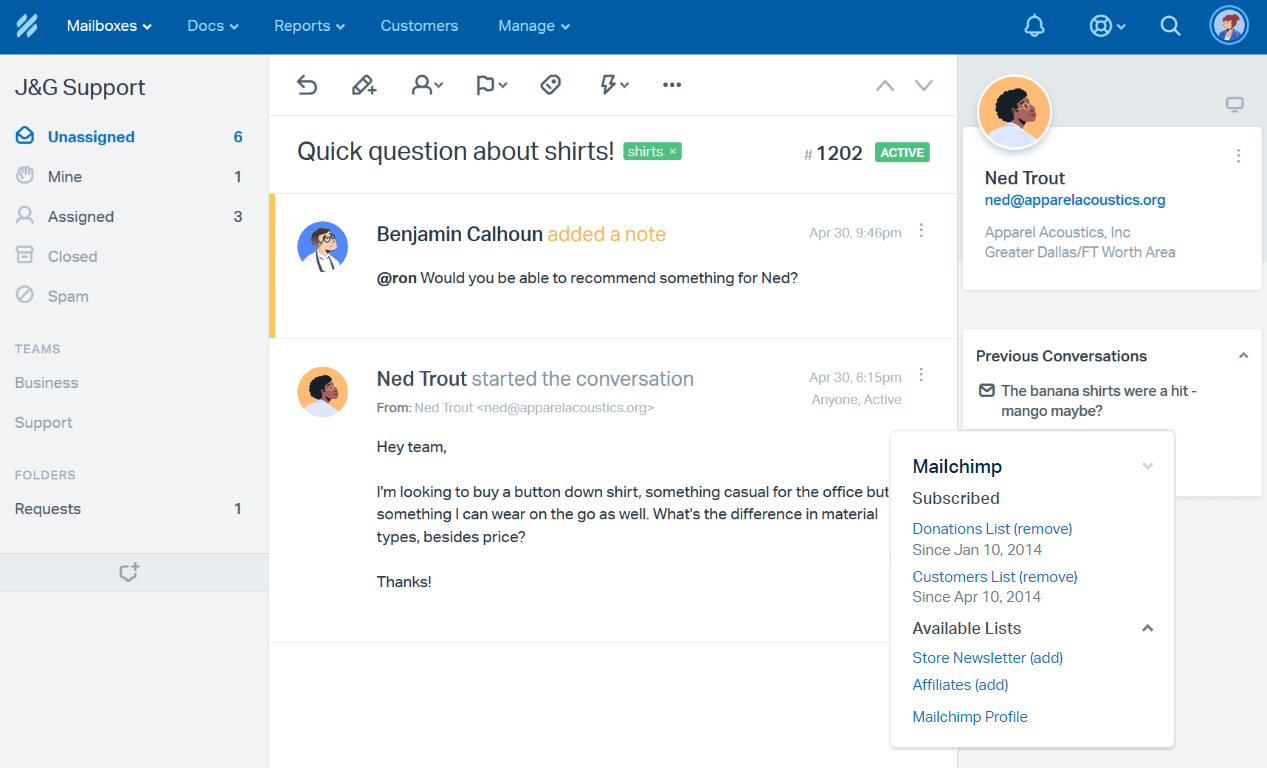
Task: Open the assign user dropdown
Action: [427, 86]
